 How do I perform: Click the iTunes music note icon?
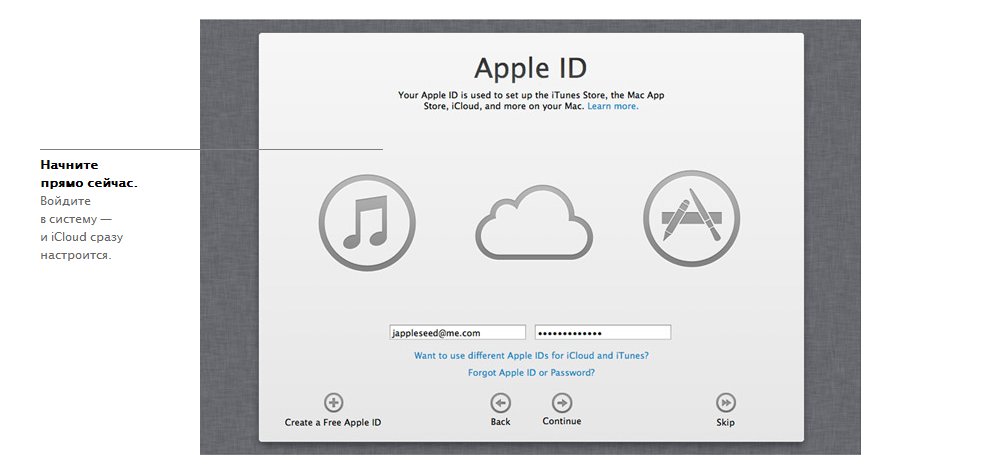click(x=366, y=222)
